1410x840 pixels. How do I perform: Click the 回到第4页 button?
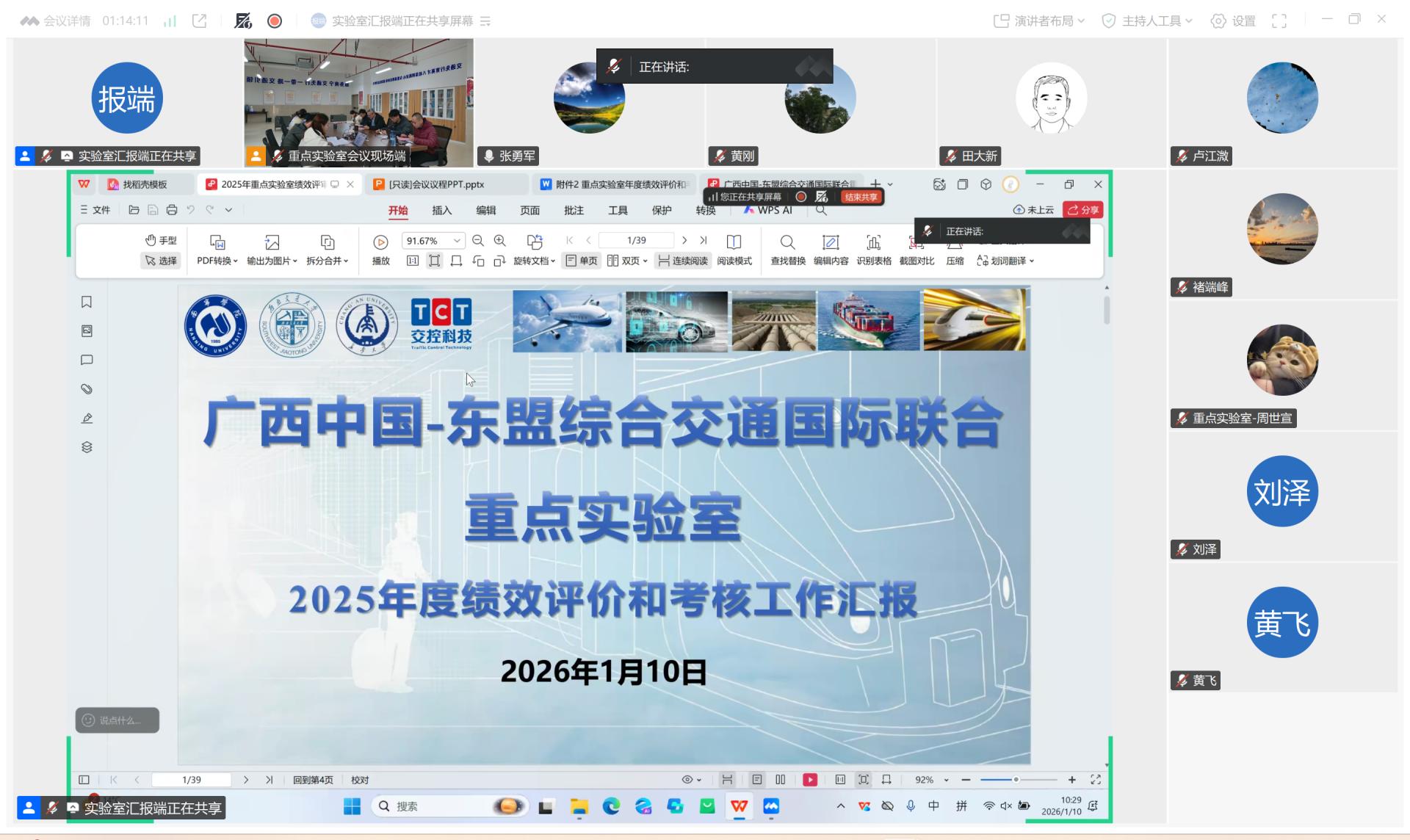click(x=313, y=780)
